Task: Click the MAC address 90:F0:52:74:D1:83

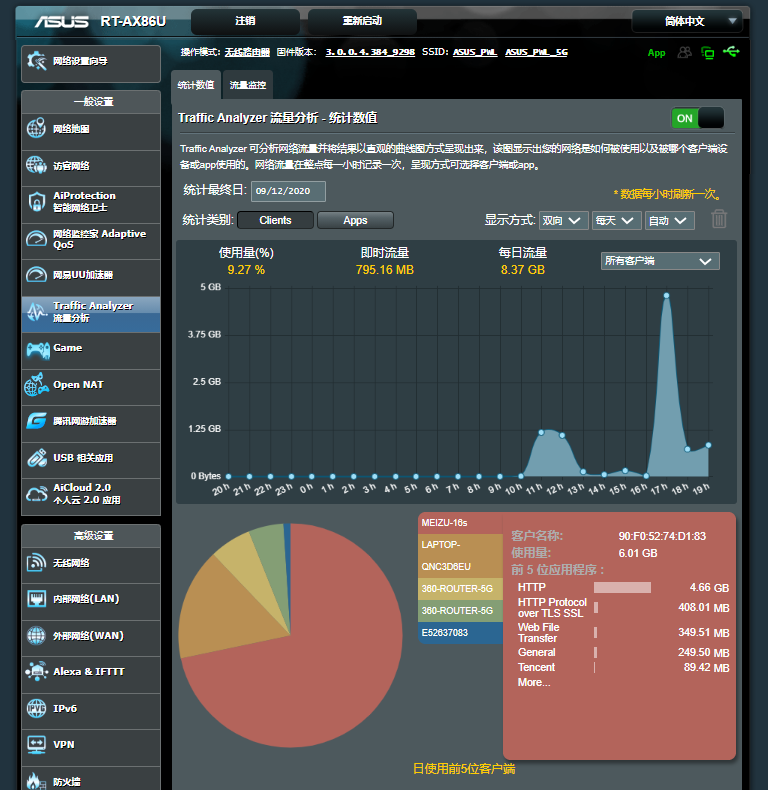Action: 662,536
